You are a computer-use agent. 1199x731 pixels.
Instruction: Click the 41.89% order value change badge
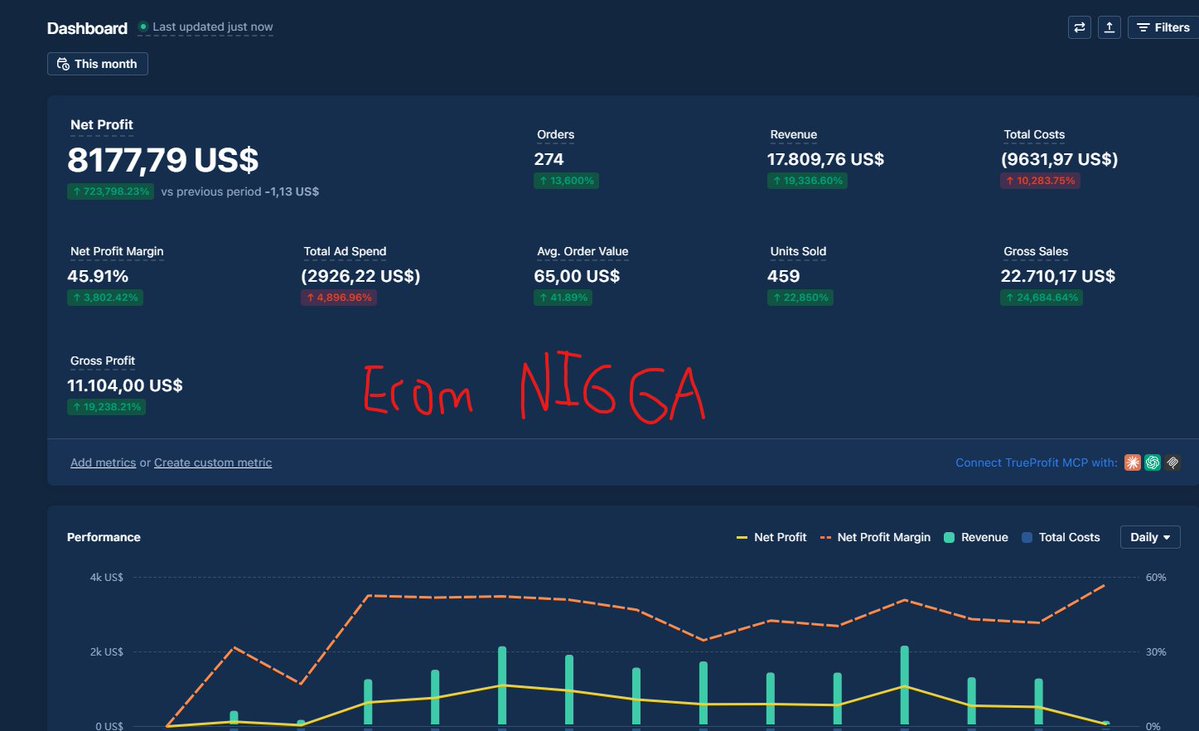click(x=563, y=297)
